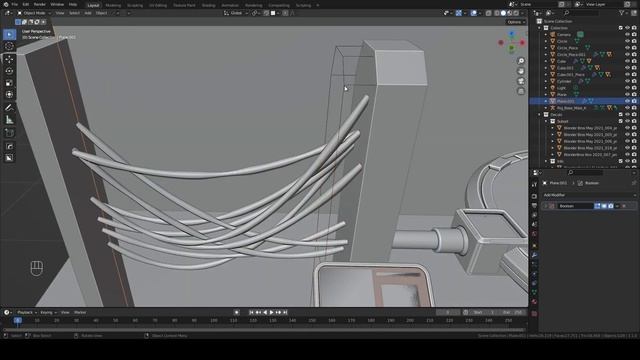Screen dimensions: 640x360
Task: Toggle Boolean modifier edit mode display
Action: point(598,206)
